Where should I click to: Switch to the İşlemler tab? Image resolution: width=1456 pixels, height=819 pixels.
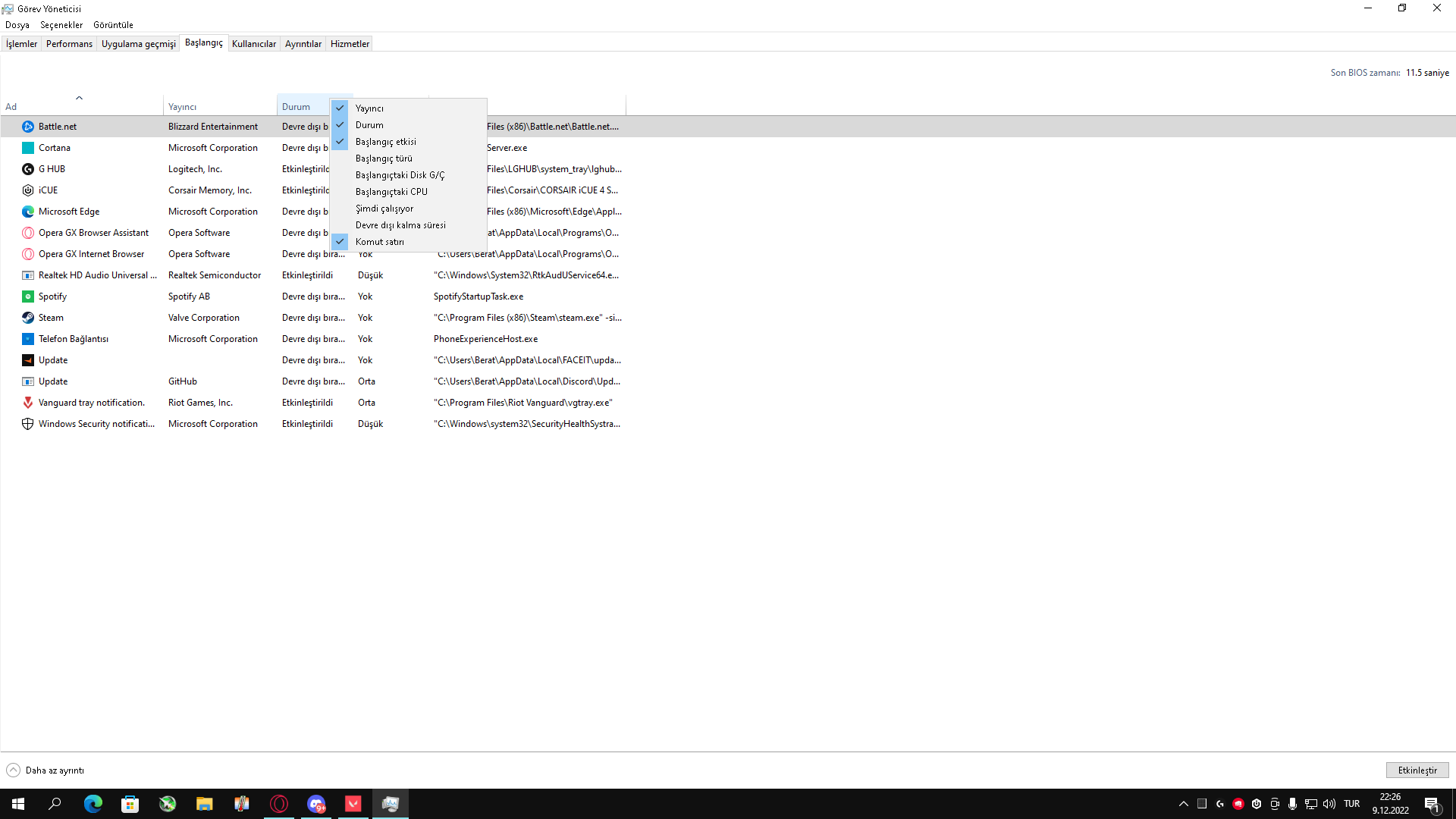pyautogui.click(x=21, y=44)
